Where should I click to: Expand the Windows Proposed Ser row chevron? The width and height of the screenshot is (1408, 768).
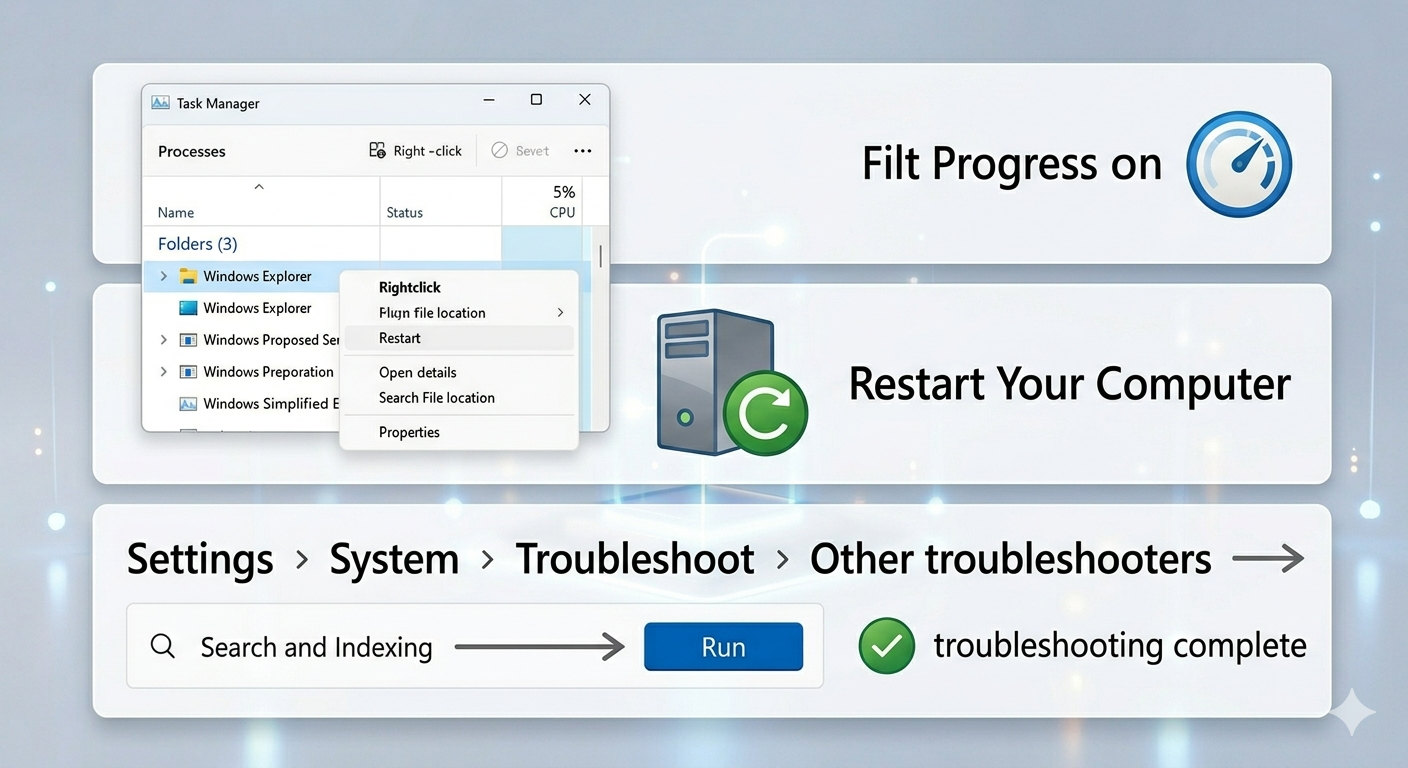pos(164,340)
